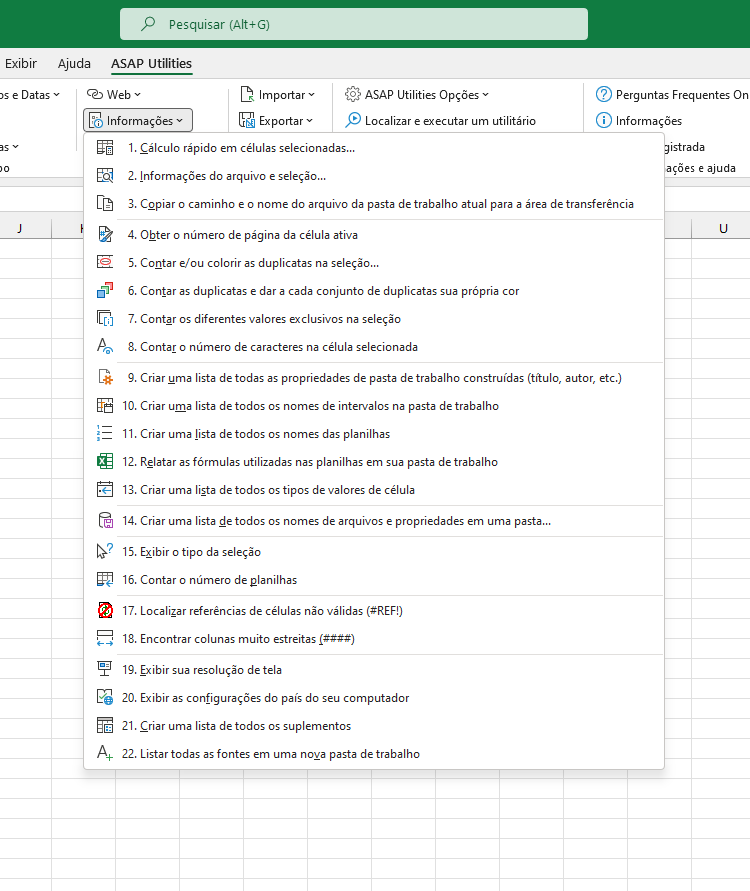Image resolution: width=750 pixels, height=891 pixels.
Task: Click the circled i icon beside Informações
Action: coord(603,120)
